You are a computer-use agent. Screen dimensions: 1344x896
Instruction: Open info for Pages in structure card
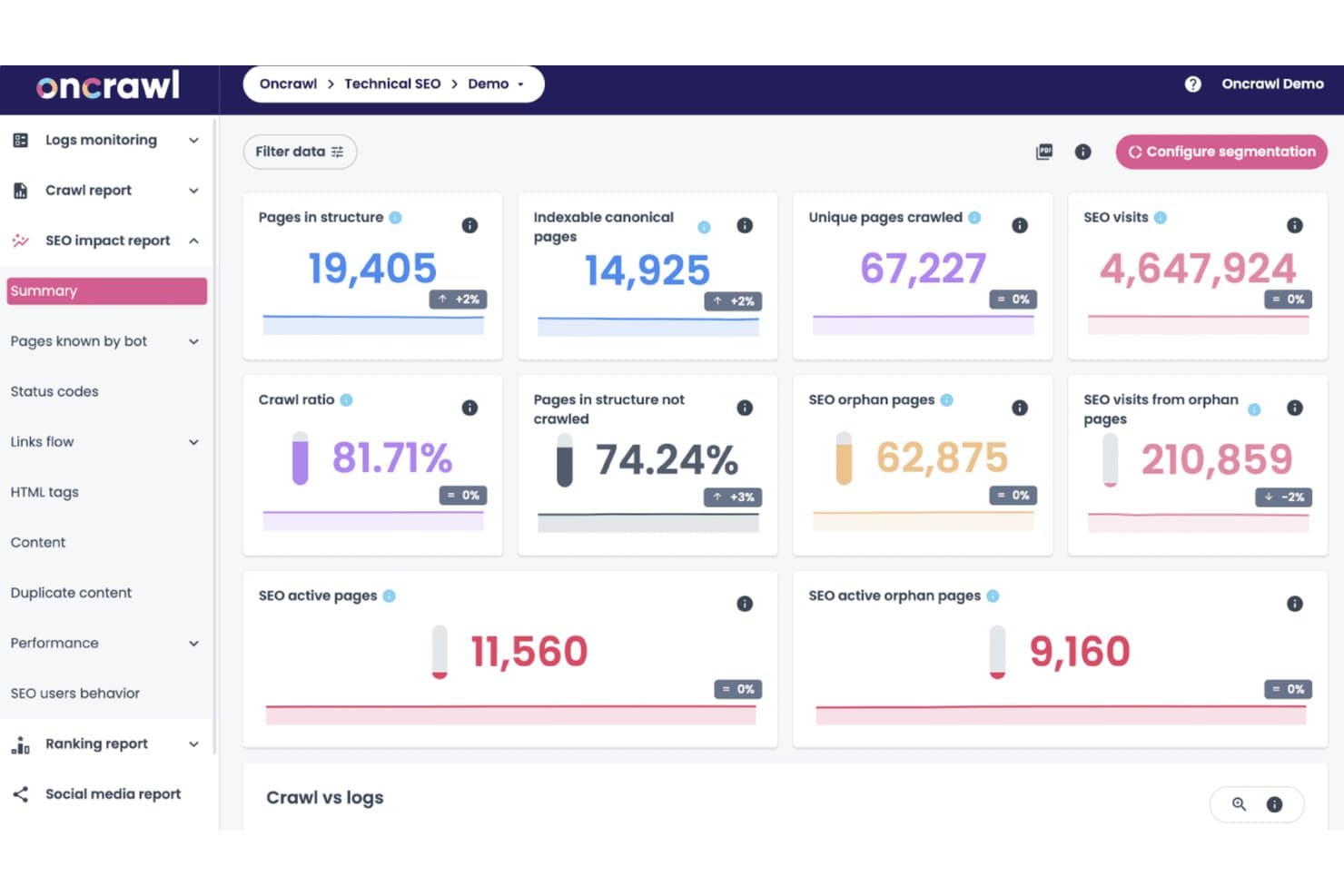point(469,225)
